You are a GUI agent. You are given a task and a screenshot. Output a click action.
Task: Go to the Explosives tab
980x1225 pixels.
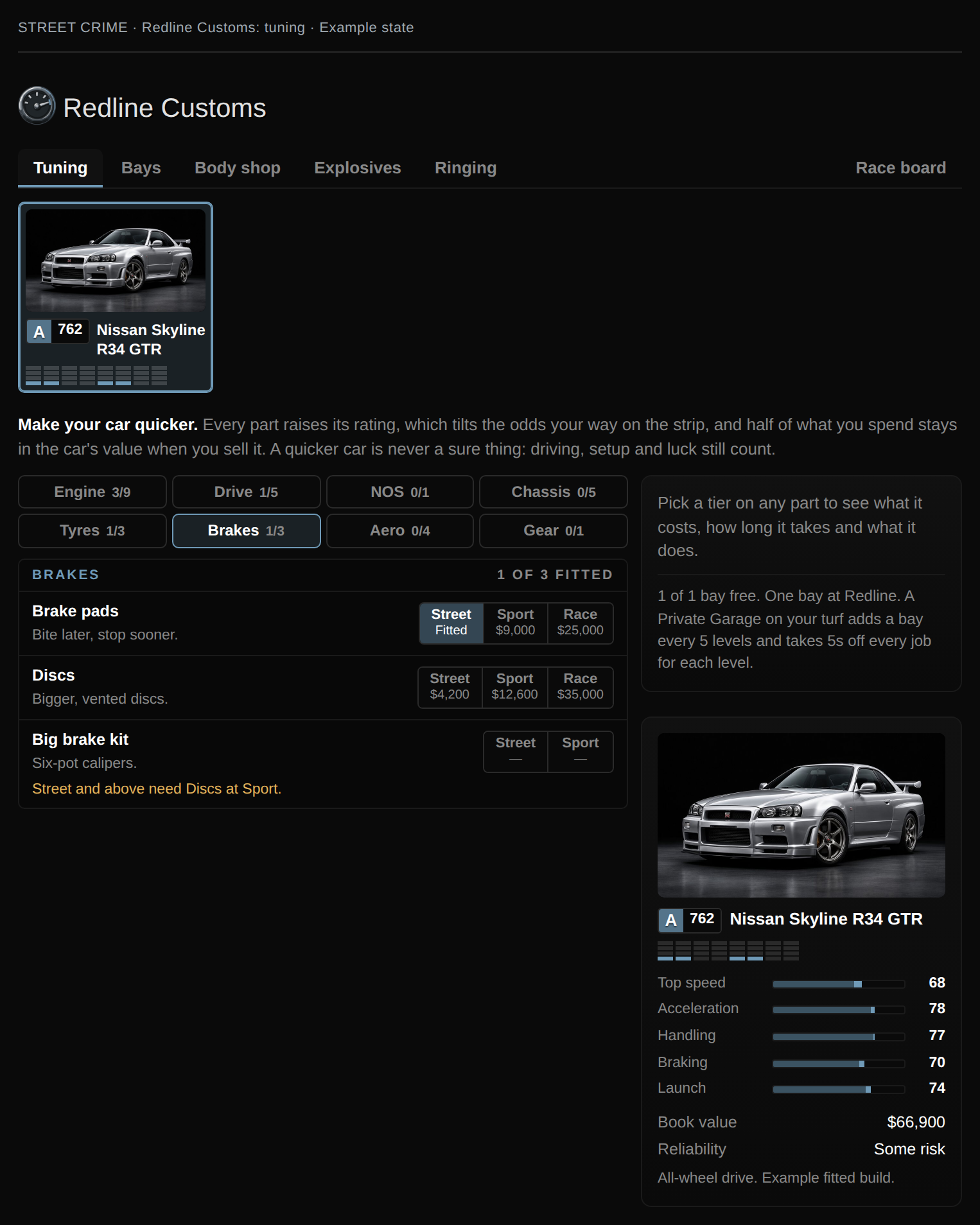click(358, 168)
